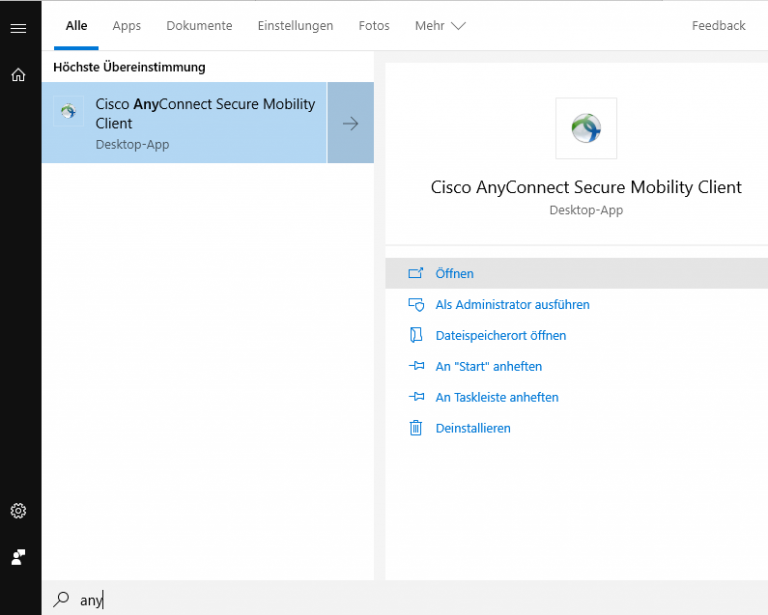The image size is (768, 615).
Task: Click the user feedback person icon
Action: 18,557
